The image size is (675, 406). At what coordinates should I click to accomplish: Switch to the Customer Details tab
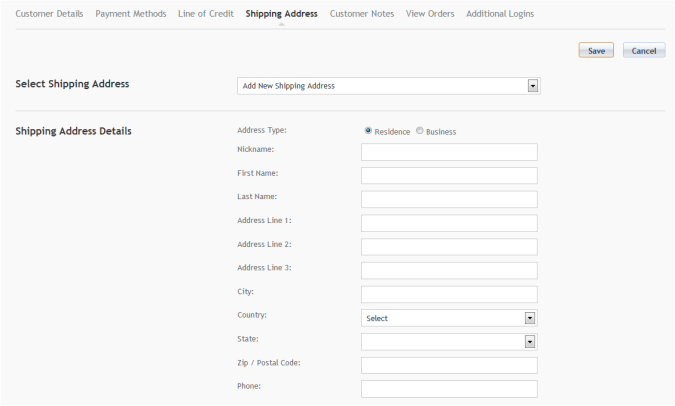pyautogui.click(x=49, y=14)
